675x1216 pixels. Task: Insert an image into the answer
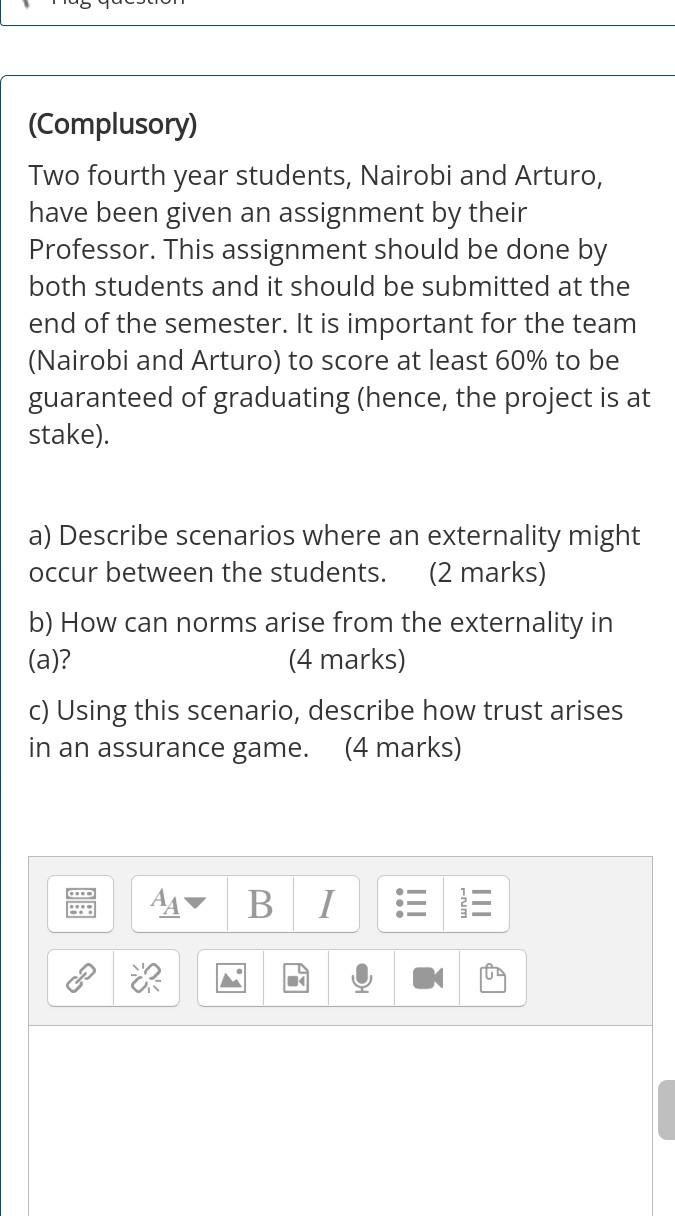231,978
